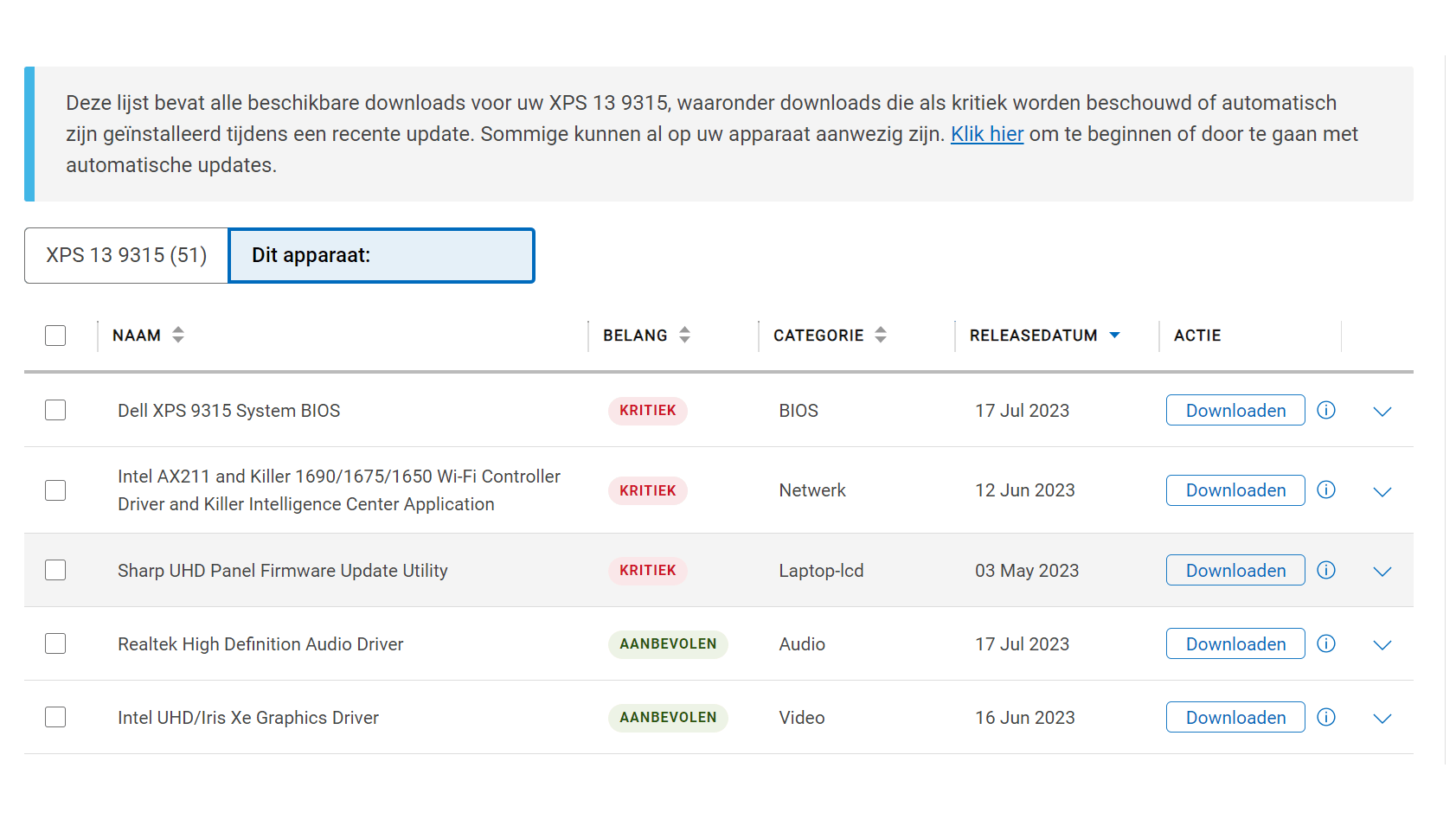Select the Dit apparaat tab
Screen dimensions: 1456x819
[382, 255]
